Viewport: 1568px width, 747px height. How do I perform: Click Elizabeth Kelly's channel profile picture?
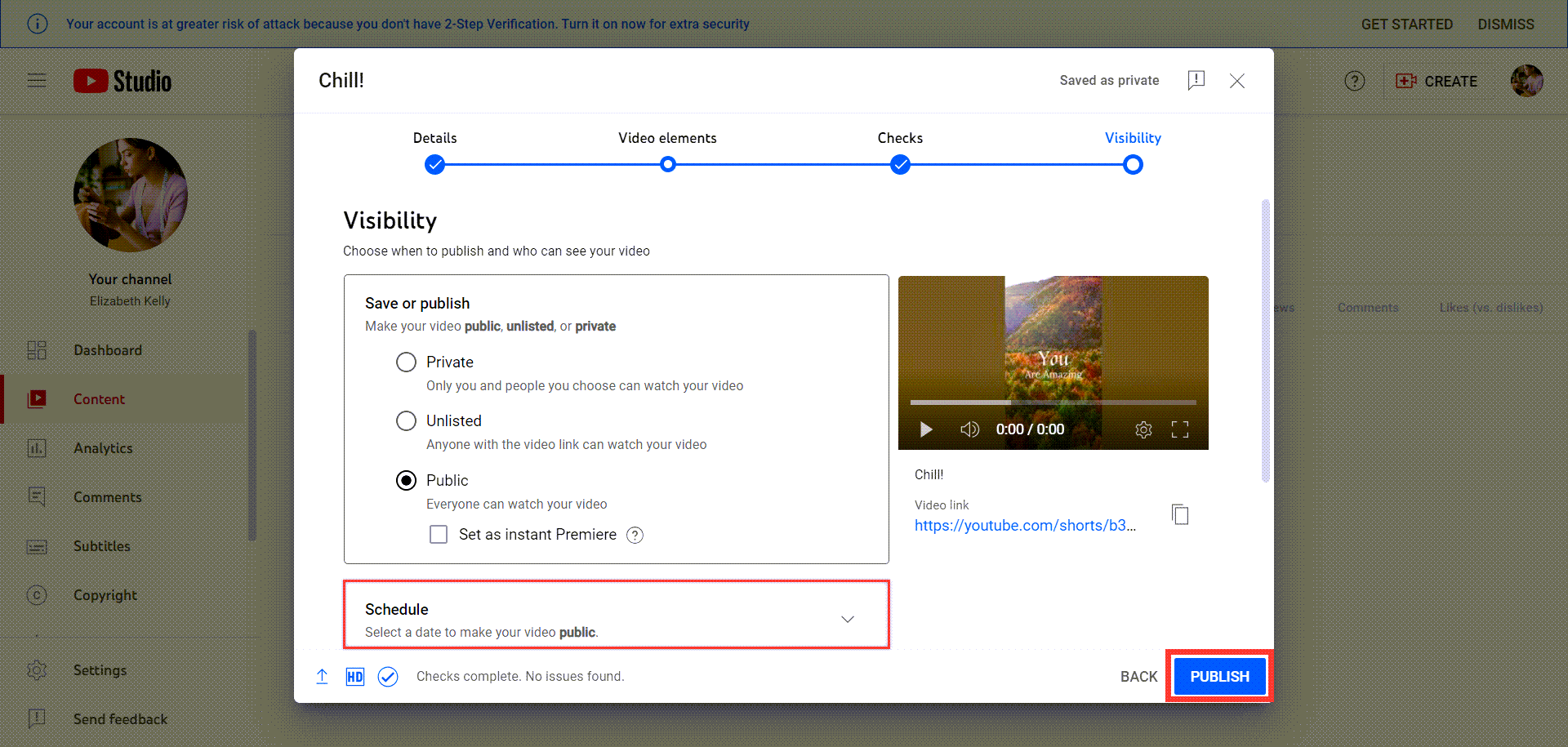[x=130, y=195]
